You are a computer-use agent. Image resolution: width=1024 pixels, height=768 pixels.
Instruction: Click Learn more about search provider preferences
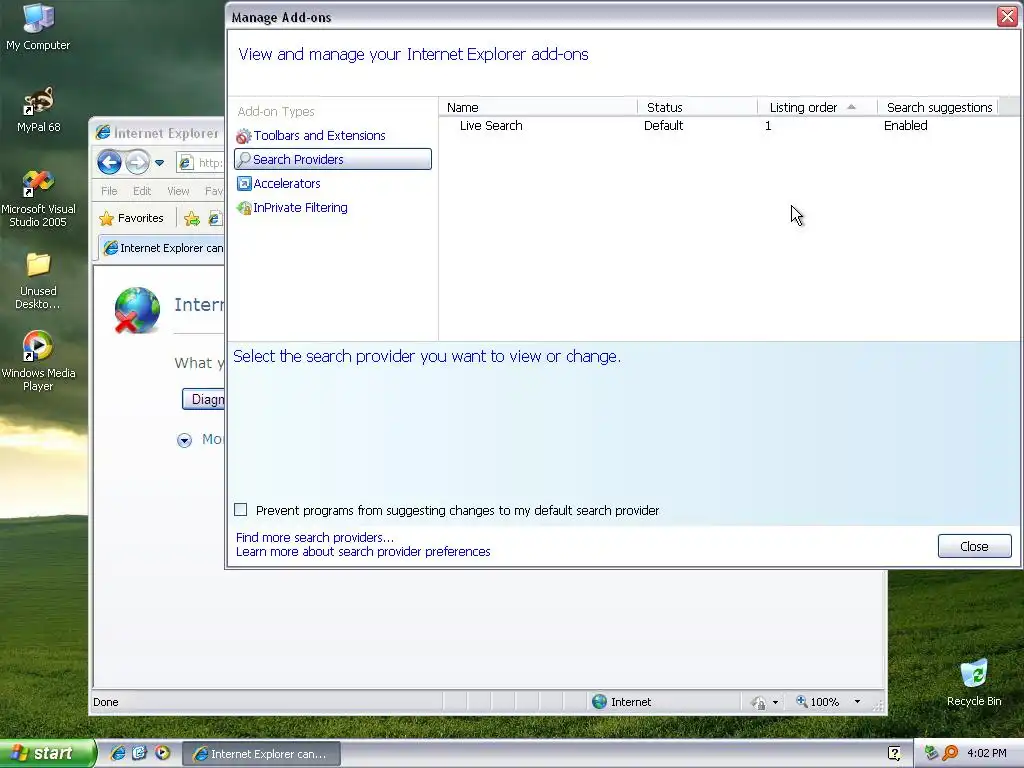tap(363, 552)
